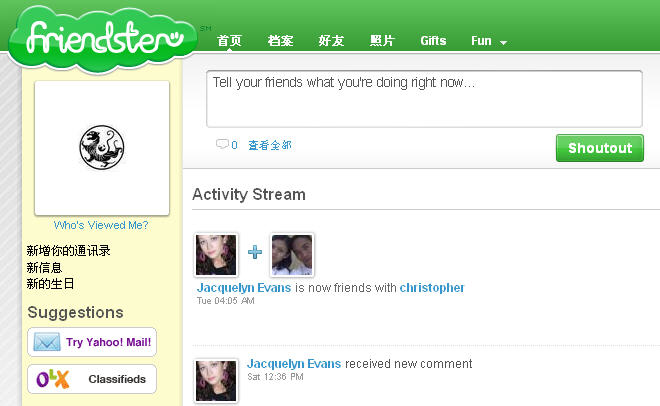
Task: Click the Tue 04:05 AM timestamp
Action: coord(226,301)
